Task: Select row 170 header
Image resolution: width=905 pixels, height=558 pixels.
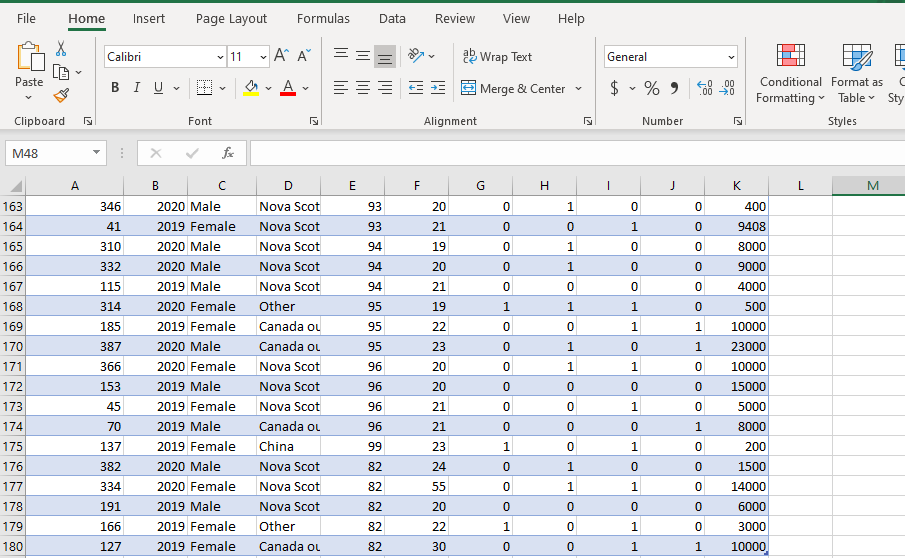Action: (x=13, y=346)
